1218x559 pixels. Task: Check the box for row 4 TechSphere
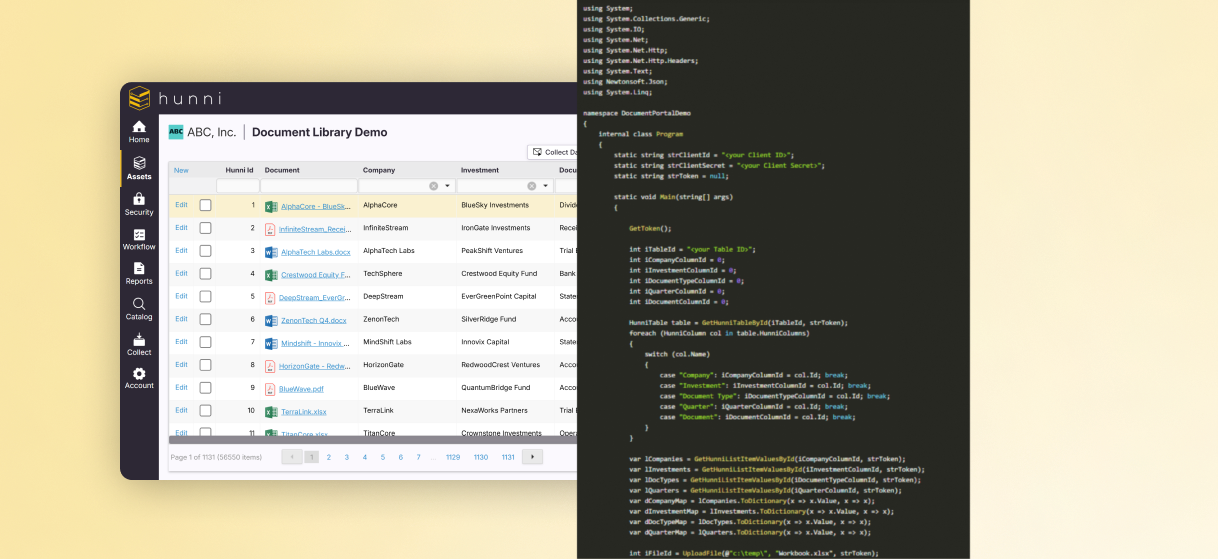click(x=205, y=274)
